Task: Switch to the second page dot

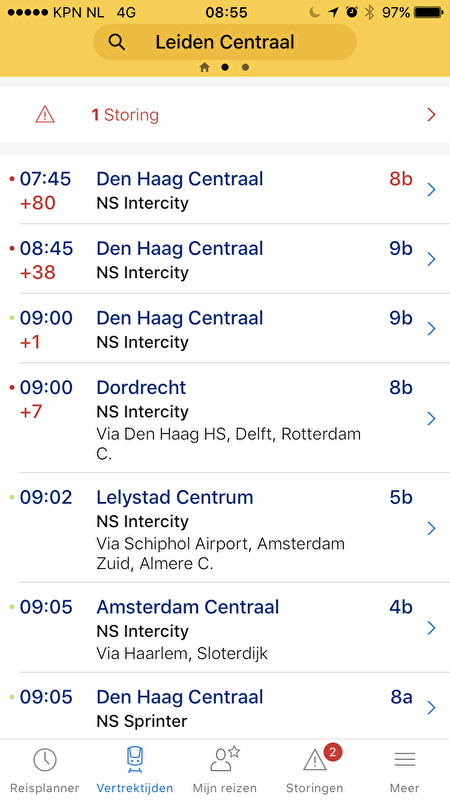Action: pos(225,67)
